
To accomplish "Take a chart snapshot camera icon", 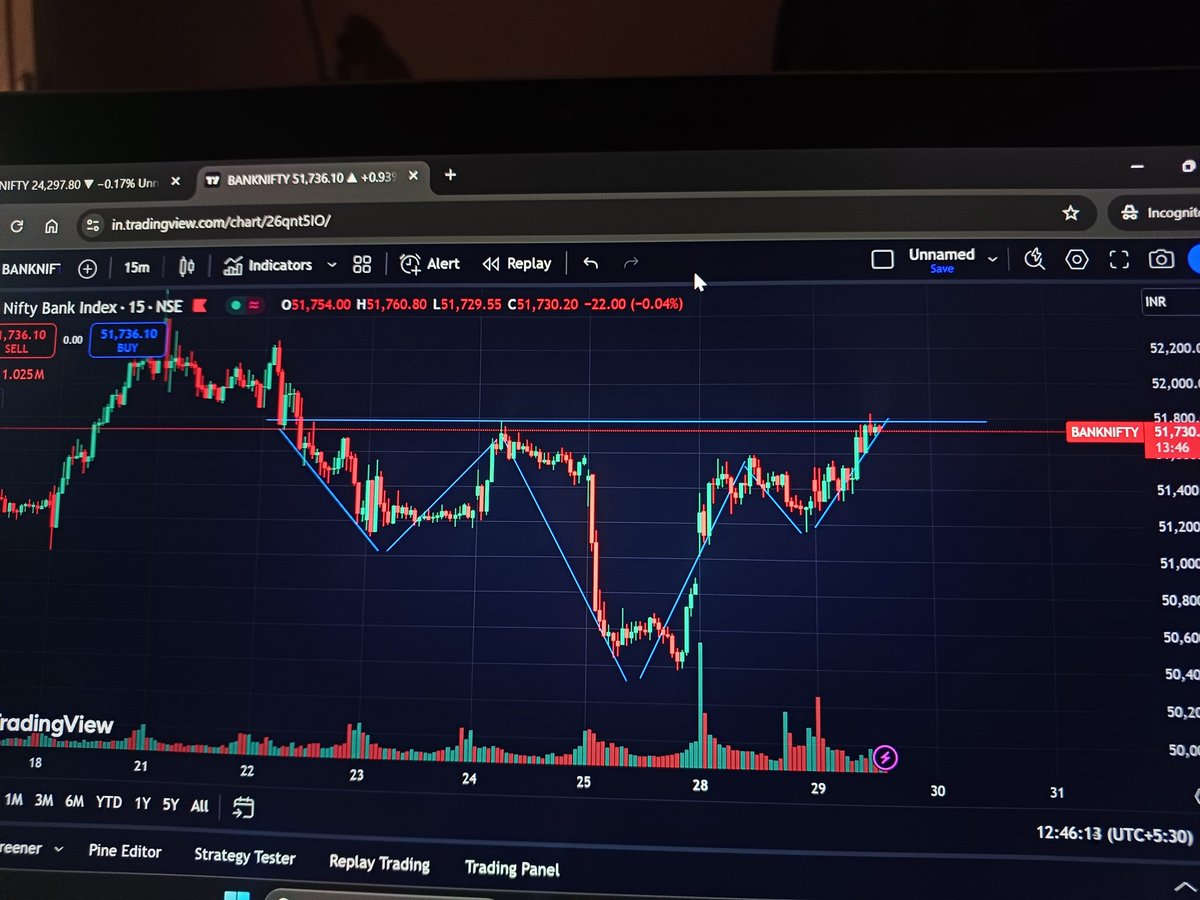I will [1161, 260].
